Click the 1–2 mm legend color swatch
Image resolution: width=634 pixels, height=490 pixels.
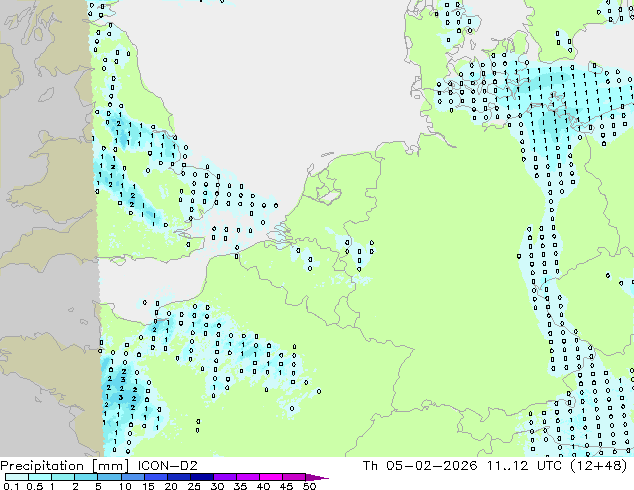click(63, 477)
